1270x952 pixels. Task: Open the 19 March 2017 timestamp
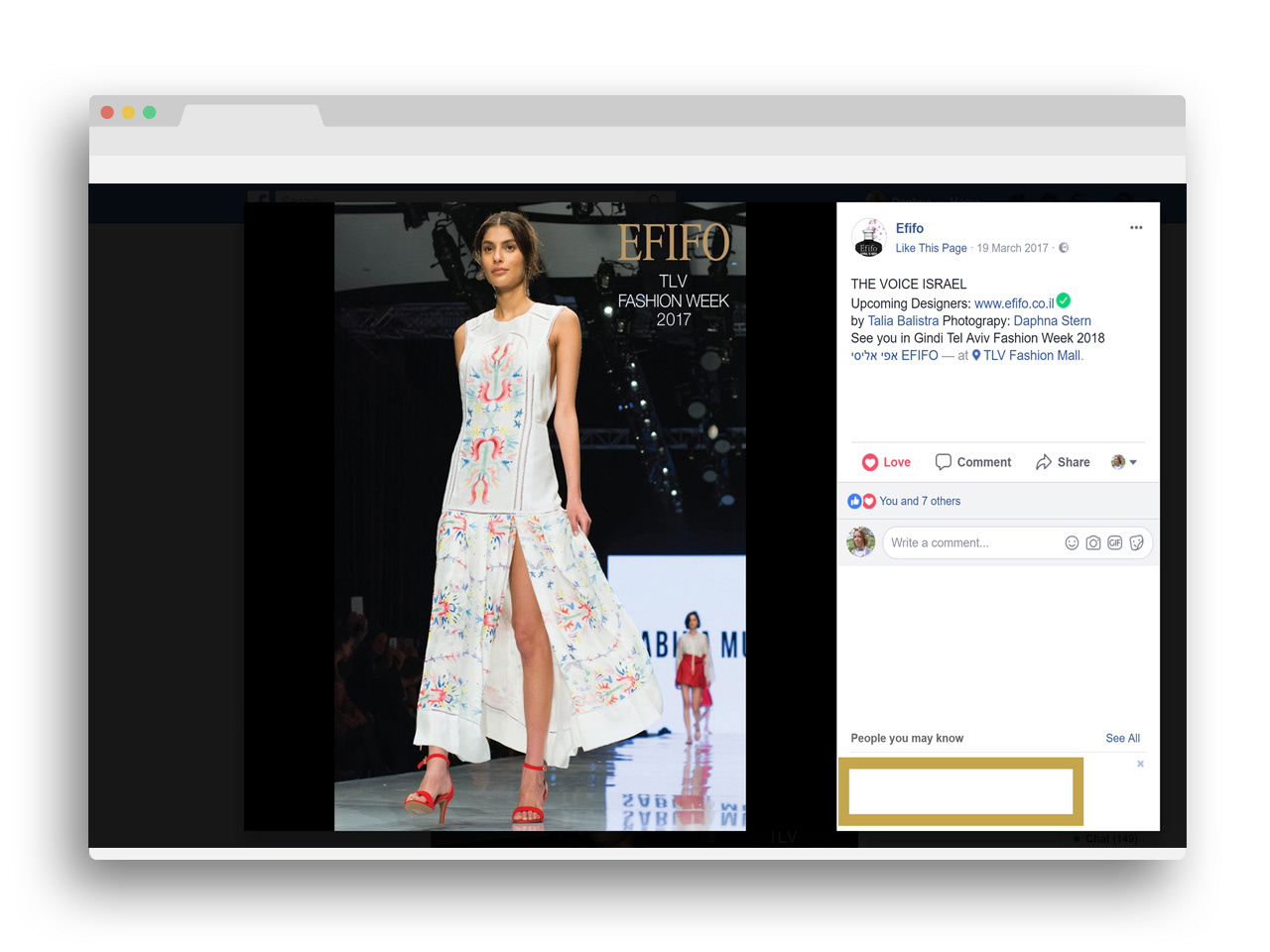pos(1012,248)
